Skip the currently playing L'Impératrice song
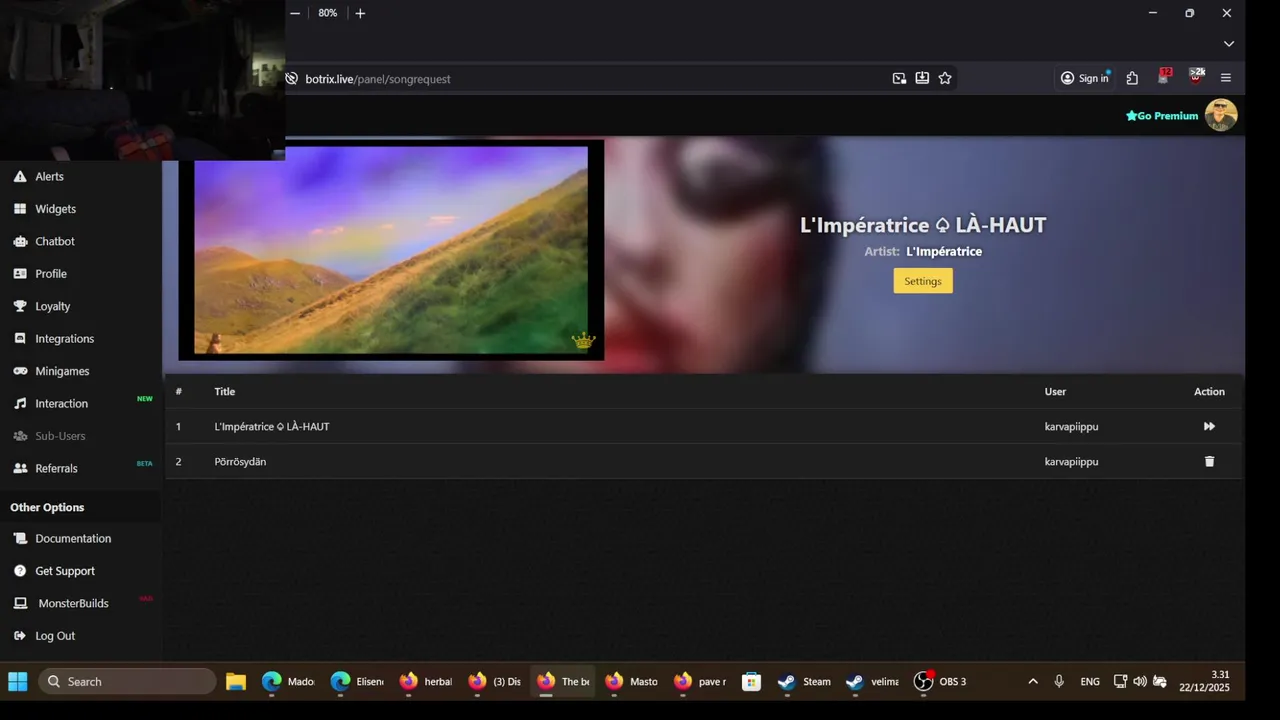Viewport: 1280px width, 720px height. tap(1209, 427)
